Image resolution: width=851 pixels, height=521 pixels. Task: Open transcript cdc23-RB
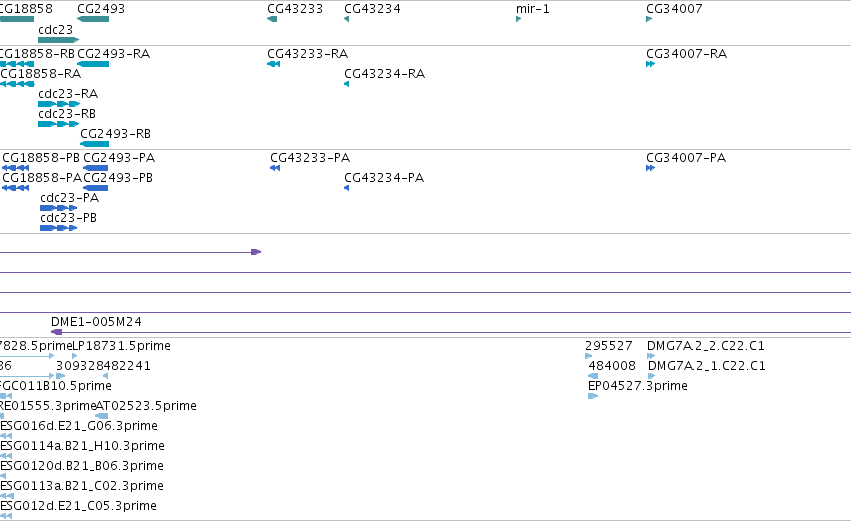[59, 124]
